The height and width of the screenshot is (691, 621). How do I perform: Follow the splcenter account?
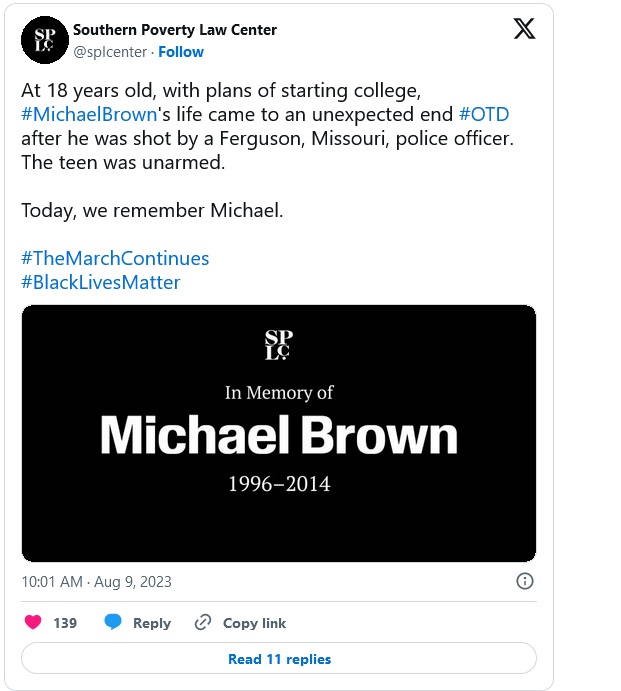pos(180,52)
